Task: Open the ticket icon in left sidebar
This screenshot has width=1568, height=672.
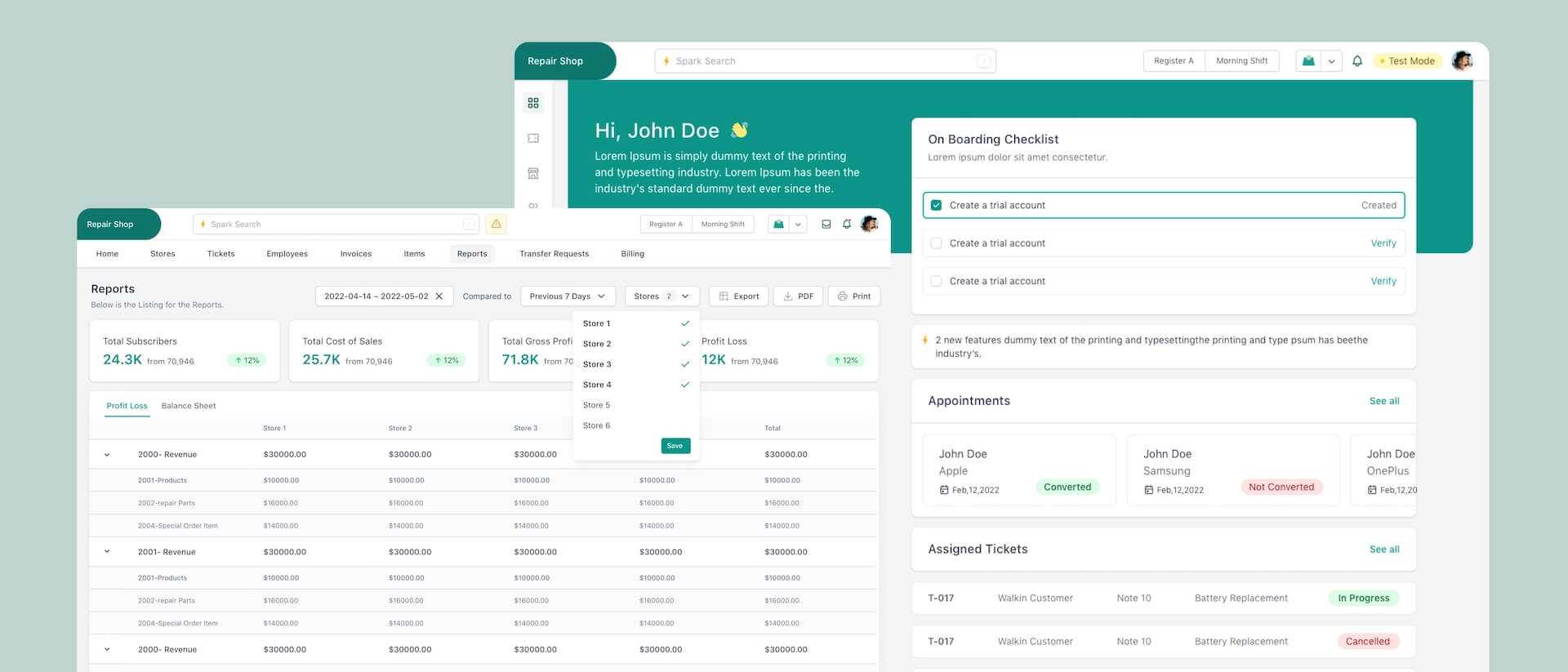Action: pos(533,138)
